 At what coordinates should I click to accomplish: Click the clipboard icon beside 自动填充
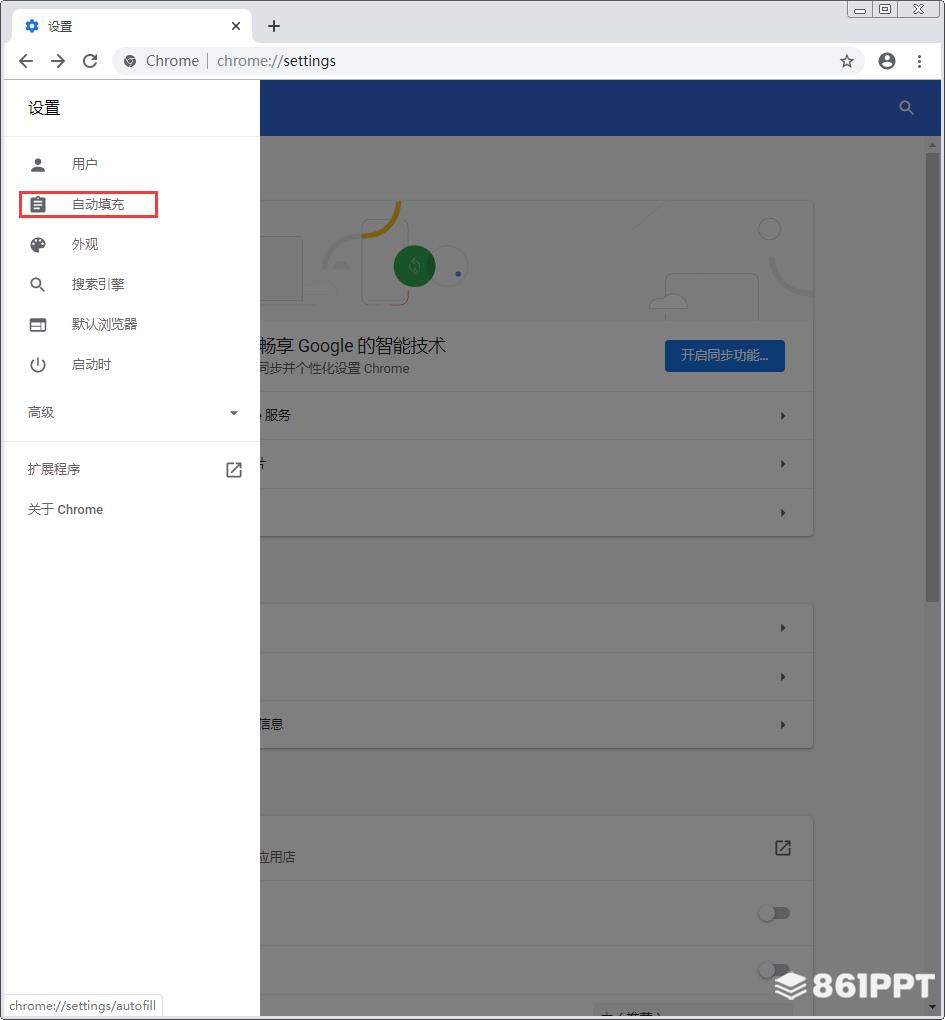(x=38, y=204)
